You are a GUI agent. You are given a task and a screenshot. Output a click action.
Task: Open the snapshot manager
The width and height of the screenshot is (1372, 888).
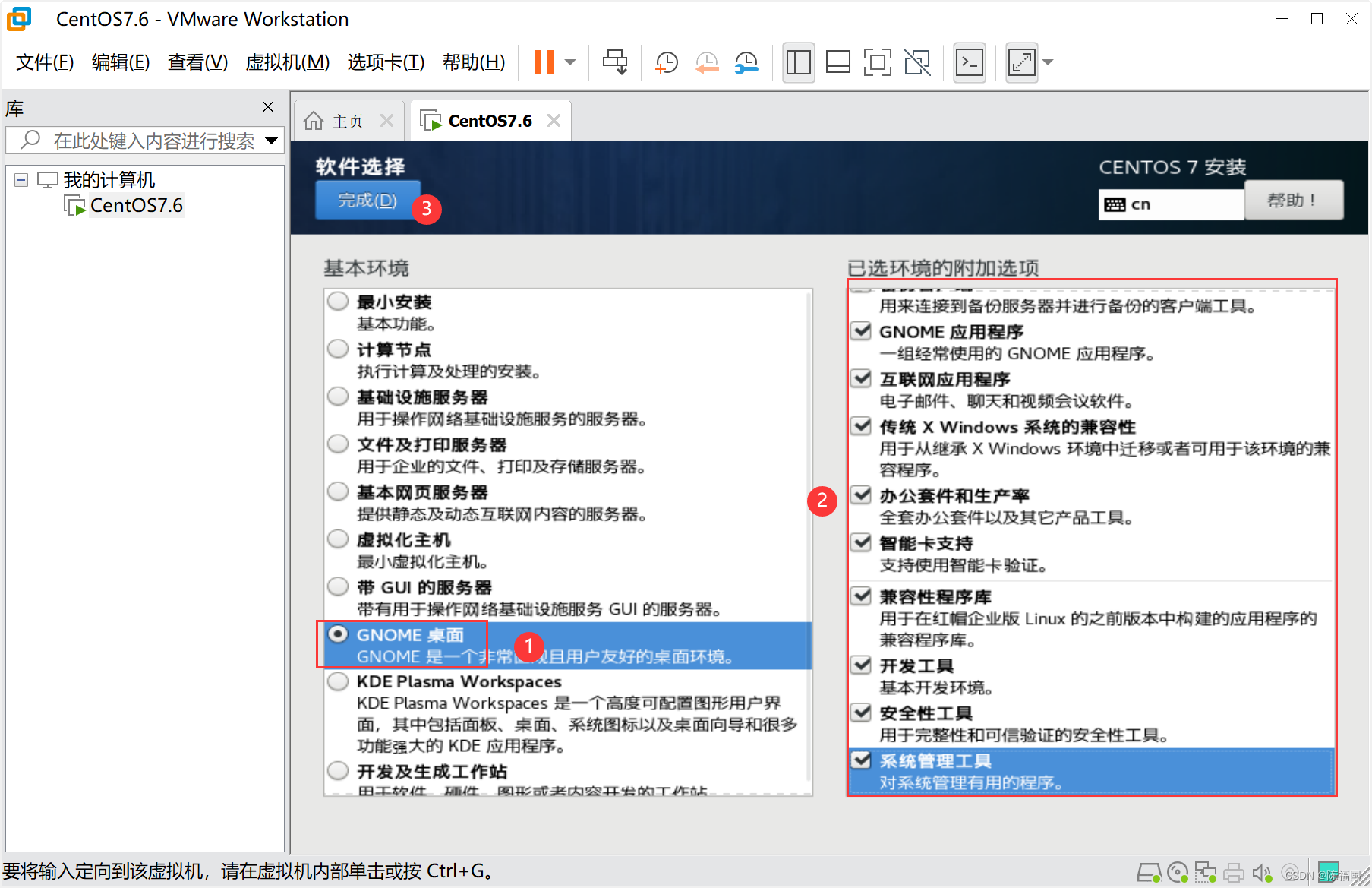(747, 62)
